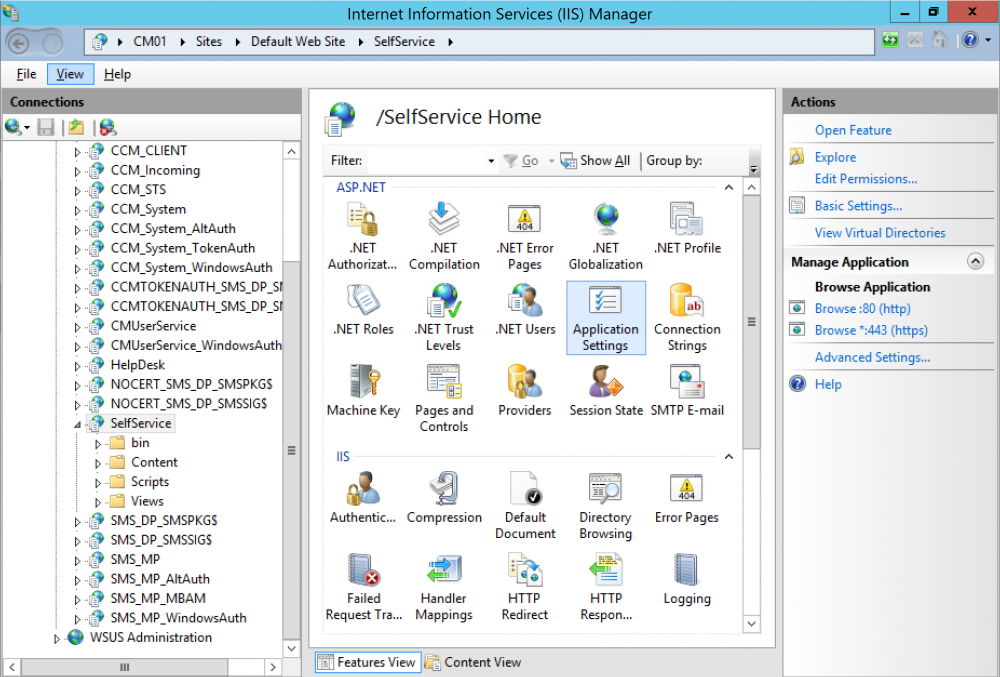Viewport: 1000px width, 677px height.
Task: Open the Machine Key feature
Action: [364, 391]
